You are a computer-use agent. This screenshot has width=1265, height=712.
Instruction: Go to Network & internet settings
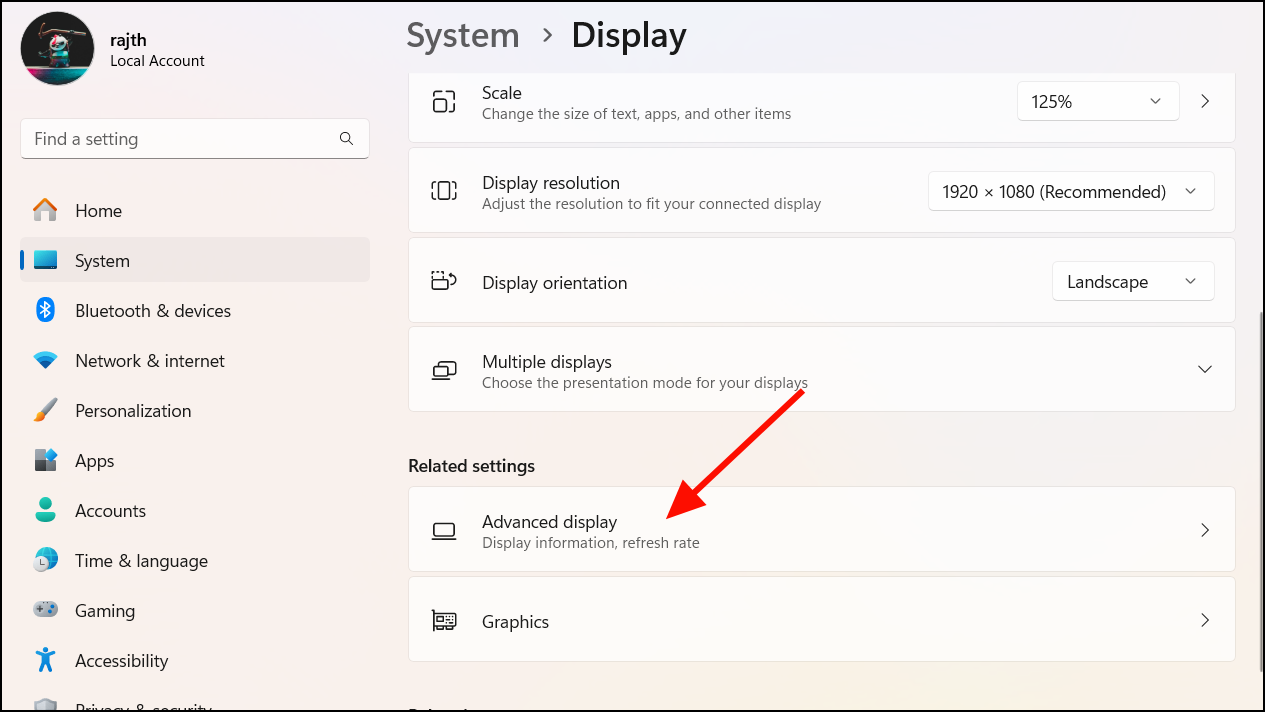[x=195, y=360]
